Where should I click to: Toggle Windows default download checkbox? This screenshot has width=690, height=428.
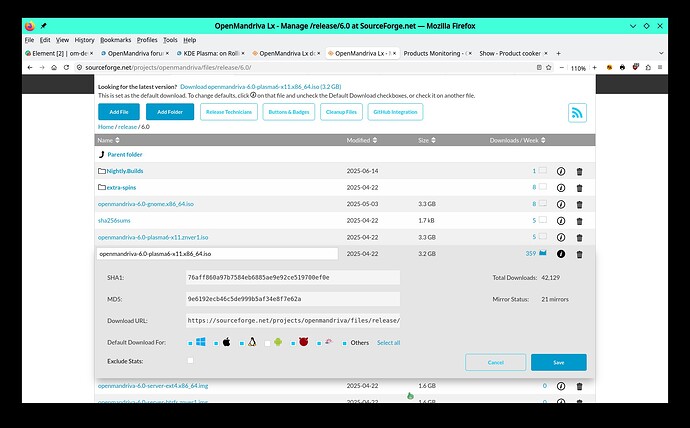click(x=190, y=343)
